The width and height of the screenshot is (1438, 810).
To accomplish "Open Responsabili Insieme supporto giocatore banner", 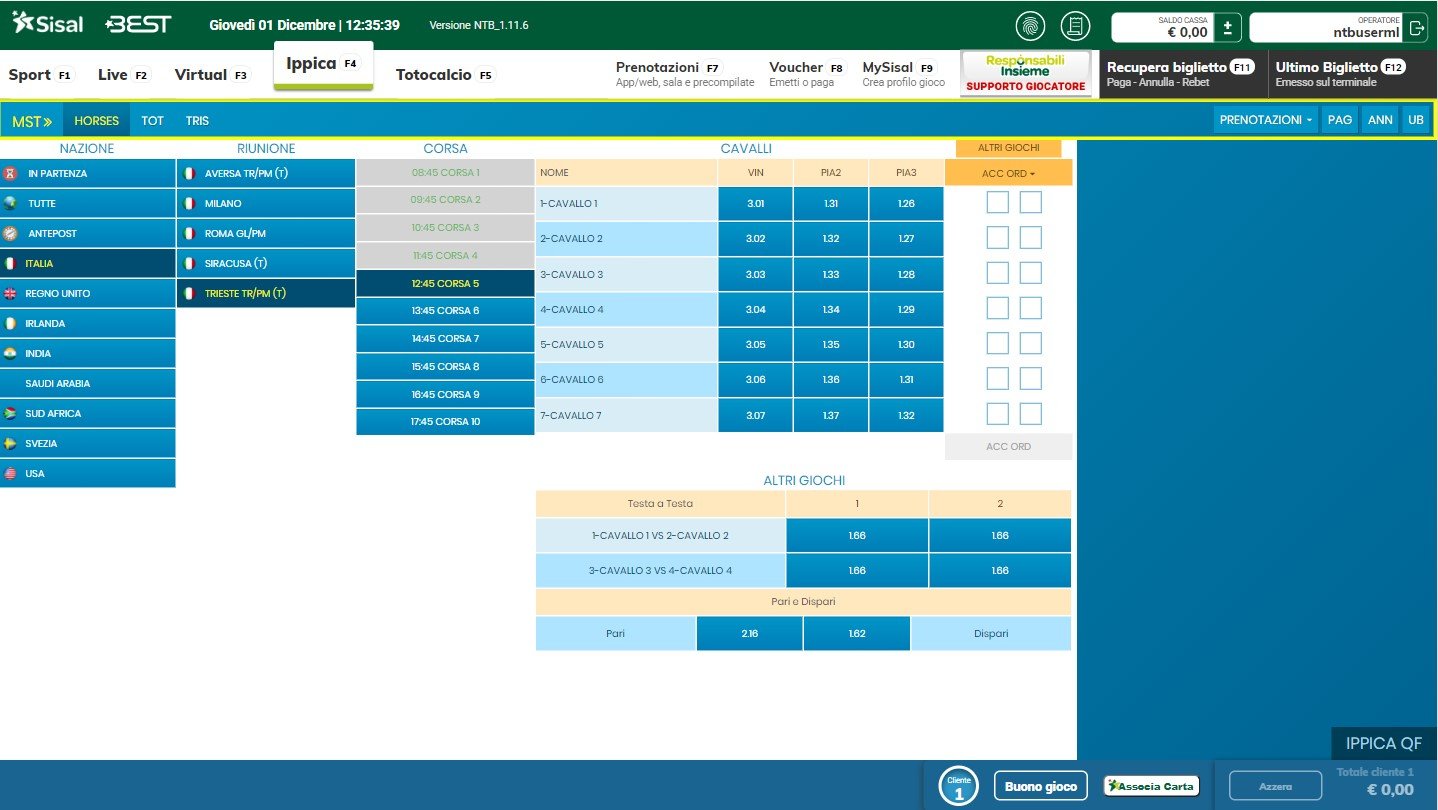I will 1025,74.
